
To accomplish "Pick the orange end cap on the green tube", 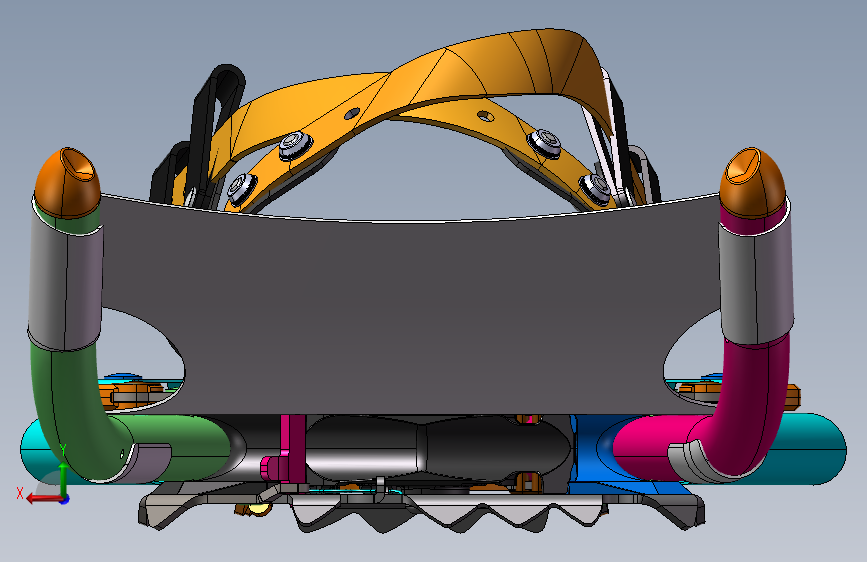I will pos(67,183).
